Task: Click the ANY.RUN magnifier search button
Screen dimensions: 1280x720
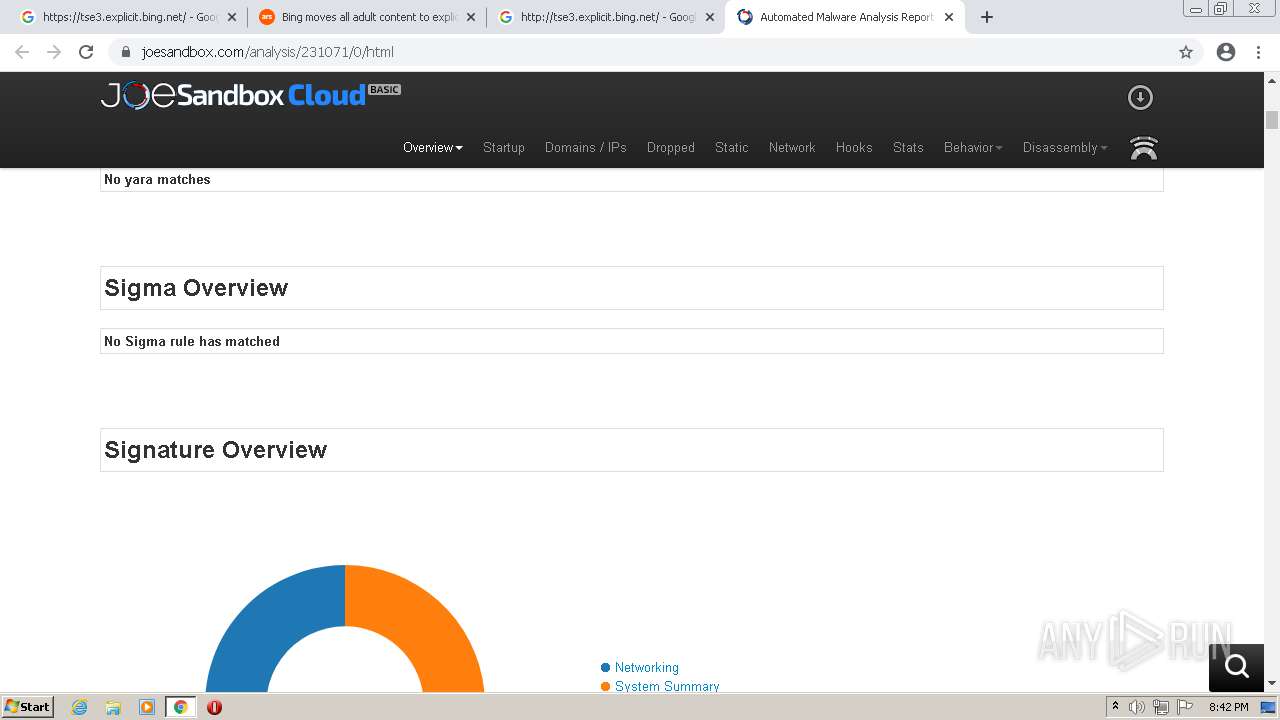Action: click(1237, 666)
